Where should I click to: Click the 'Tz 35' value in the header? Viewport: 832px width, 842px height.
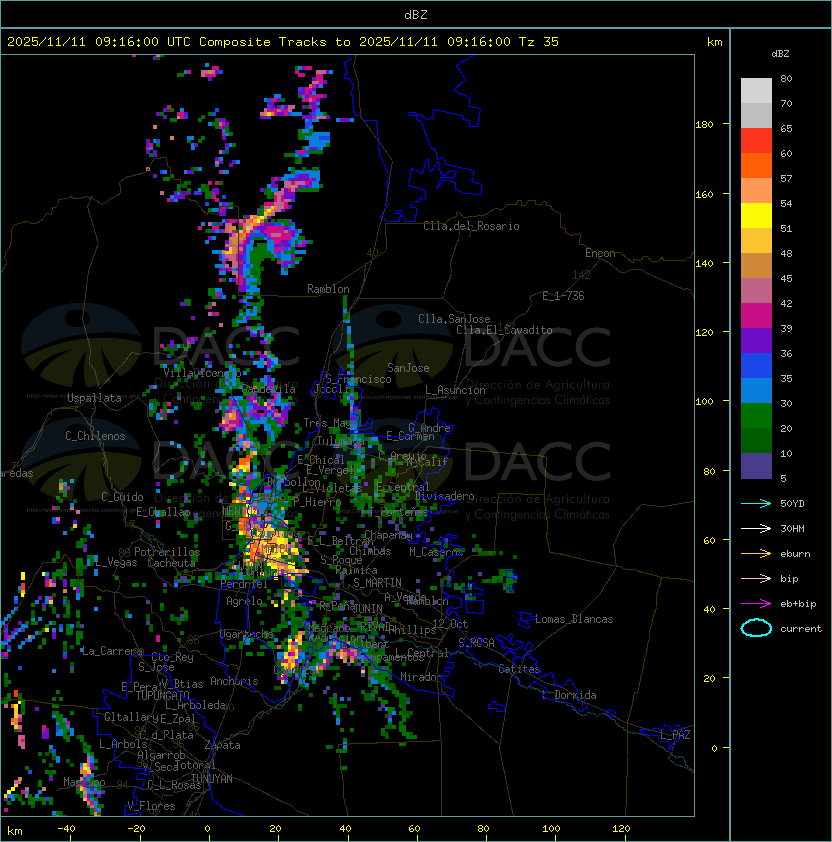coord(539,42)
